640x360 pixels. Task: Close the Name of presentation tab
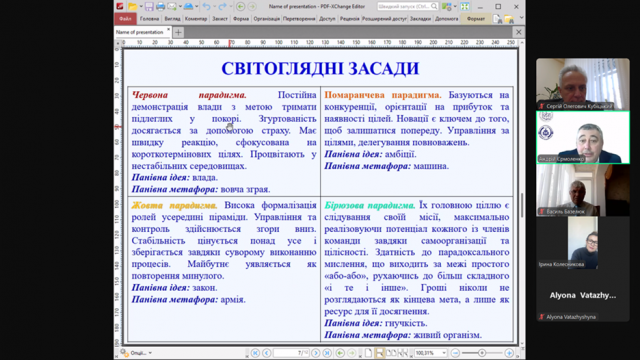coord(168,30)
